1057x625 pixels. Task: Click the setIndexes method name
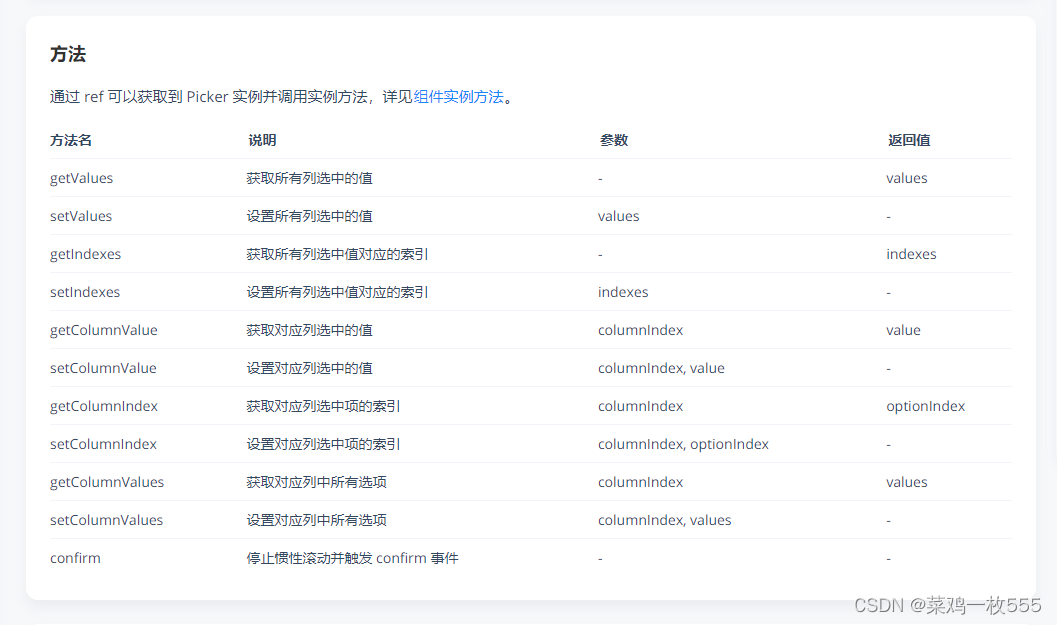pyautogui.click(x=85, y=292)
